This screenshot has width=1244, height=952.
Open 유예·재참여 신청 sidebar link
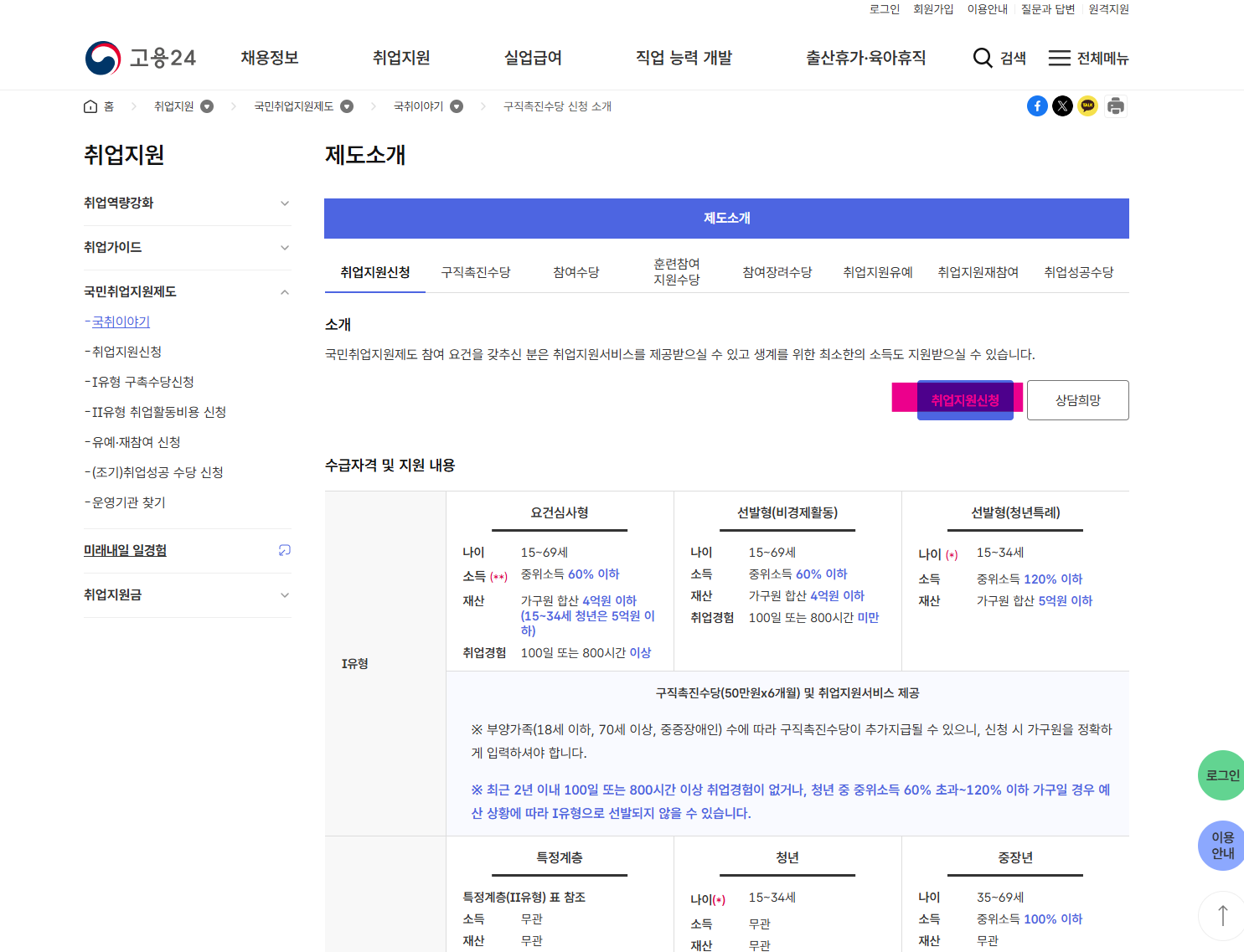point(136,442)
